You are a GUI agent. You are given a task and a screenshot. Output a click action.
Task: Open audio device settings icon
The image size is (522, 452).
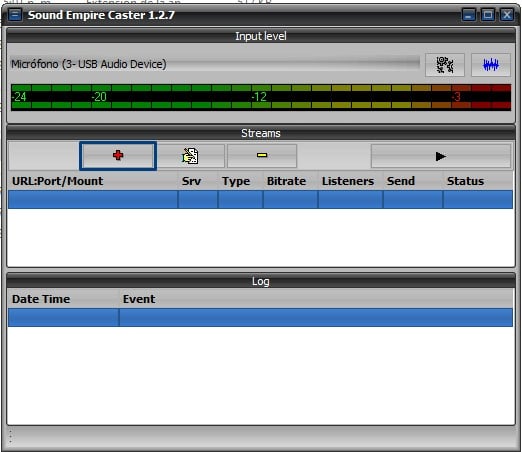tap(445, 65)
